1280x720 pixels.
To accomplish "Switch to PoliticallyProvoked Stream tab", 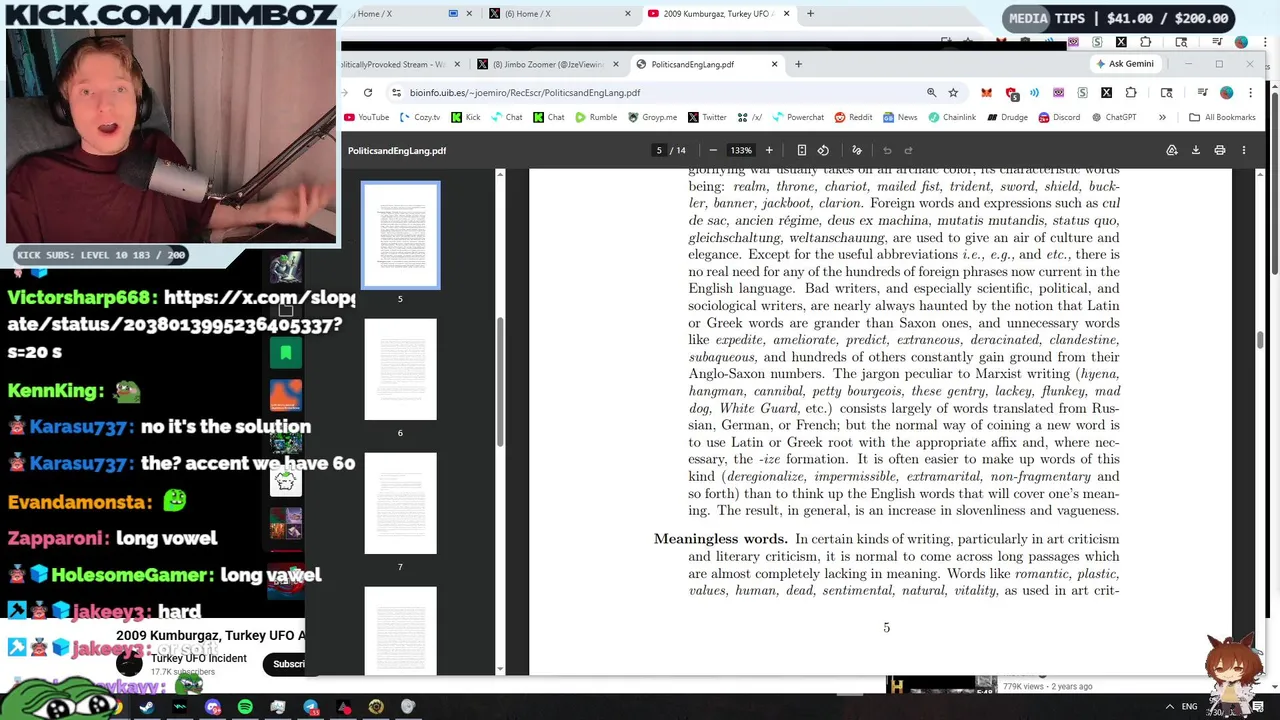I will click(x=400, y=64).
